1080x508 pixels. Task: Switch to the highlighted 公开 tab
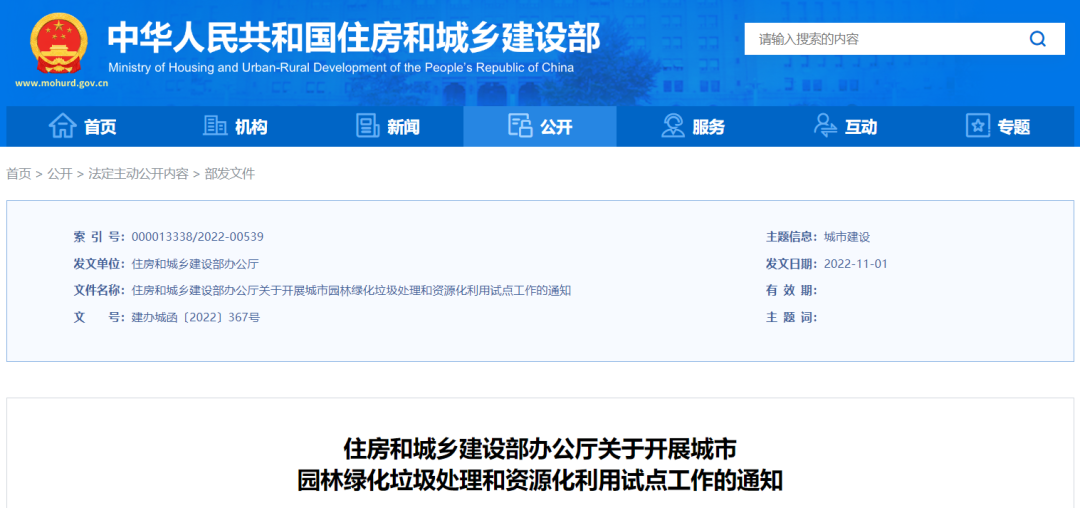(540, 127)
